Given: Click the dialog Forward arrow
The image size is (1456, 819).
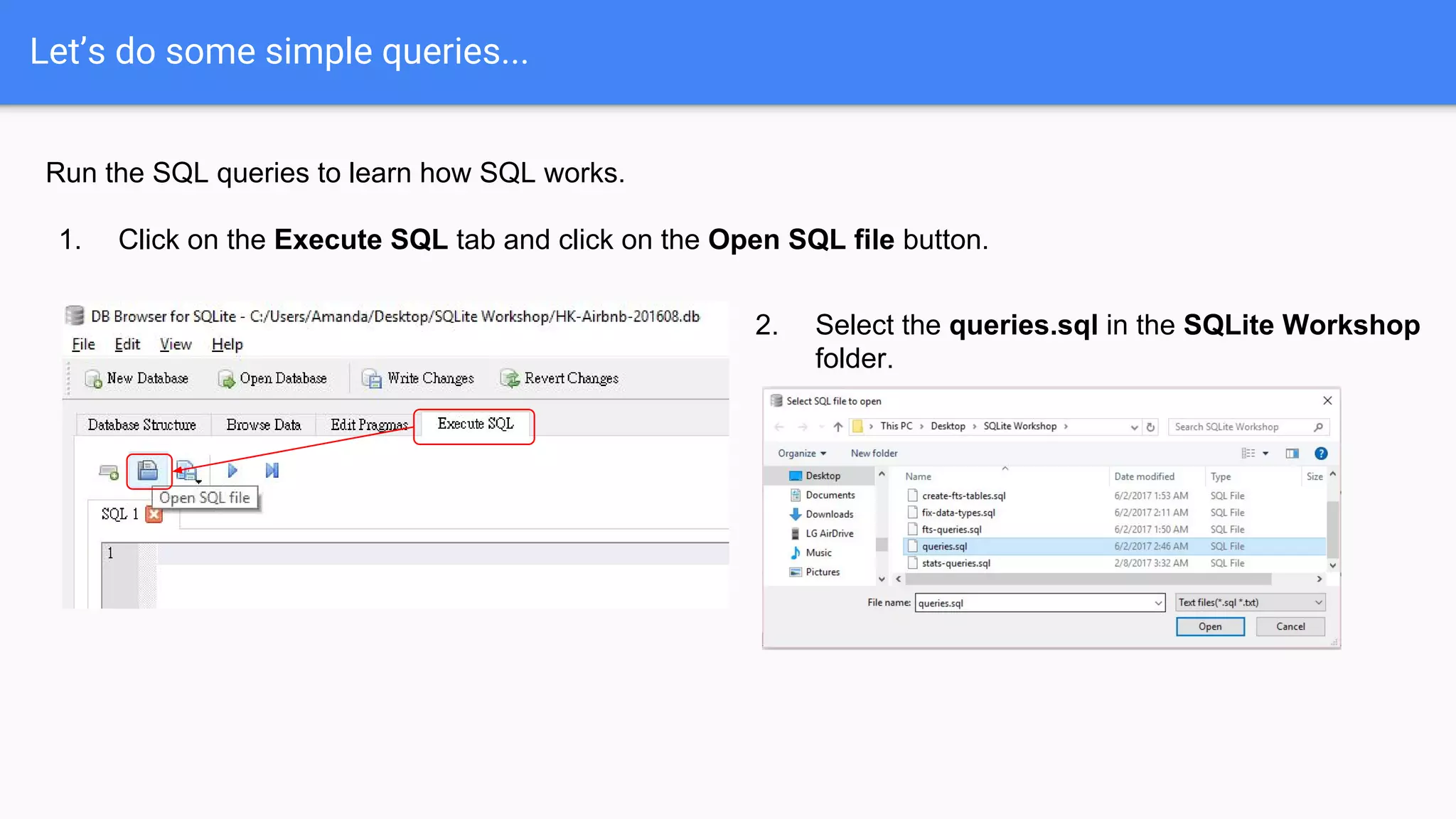Looking at the screenshot, I should (x=803, y=427).
